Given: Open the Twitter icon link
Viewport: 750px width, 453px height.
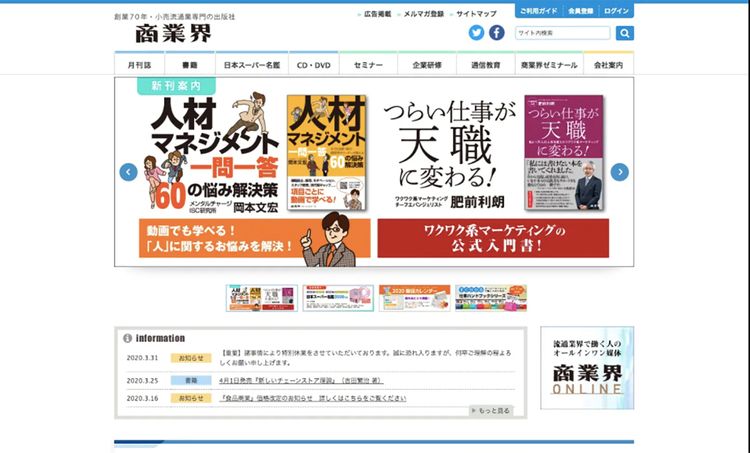Looking at the screenshot, I should tap(476, 33).
